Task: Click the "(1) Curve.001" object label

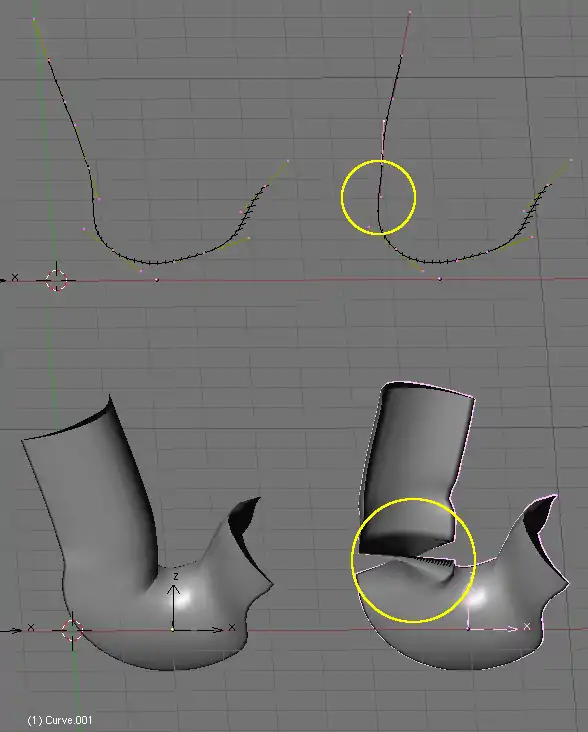Action: [60, 720]
